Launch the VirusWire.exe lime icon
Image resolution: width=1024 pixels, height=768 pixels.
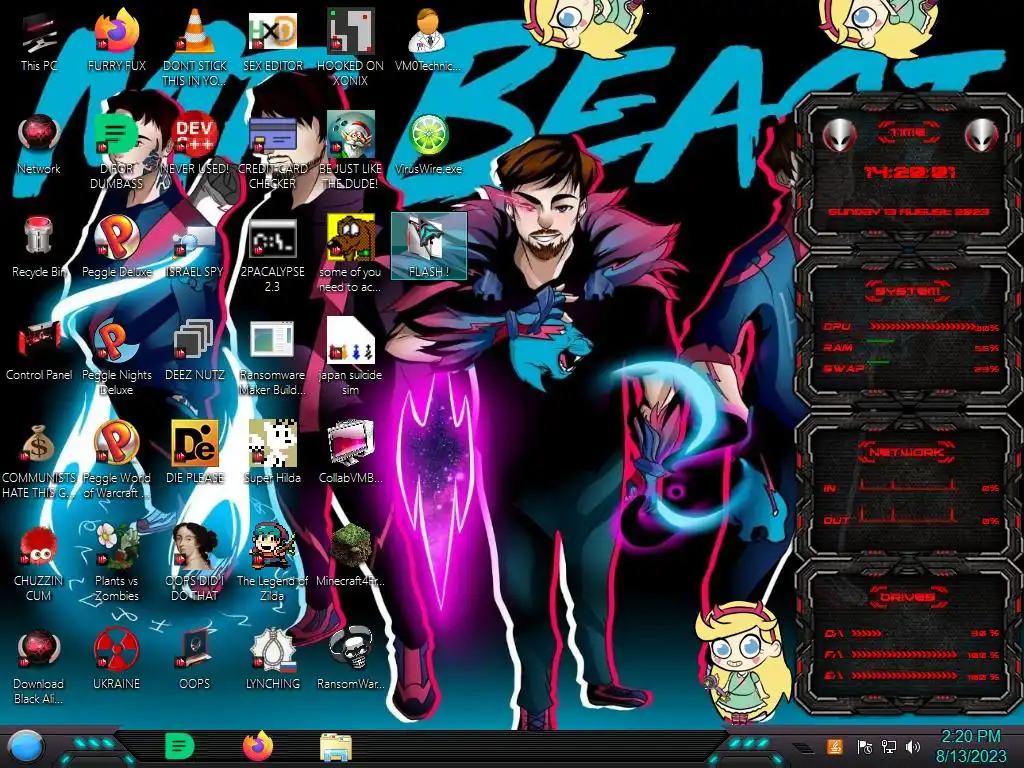[428, 144]
